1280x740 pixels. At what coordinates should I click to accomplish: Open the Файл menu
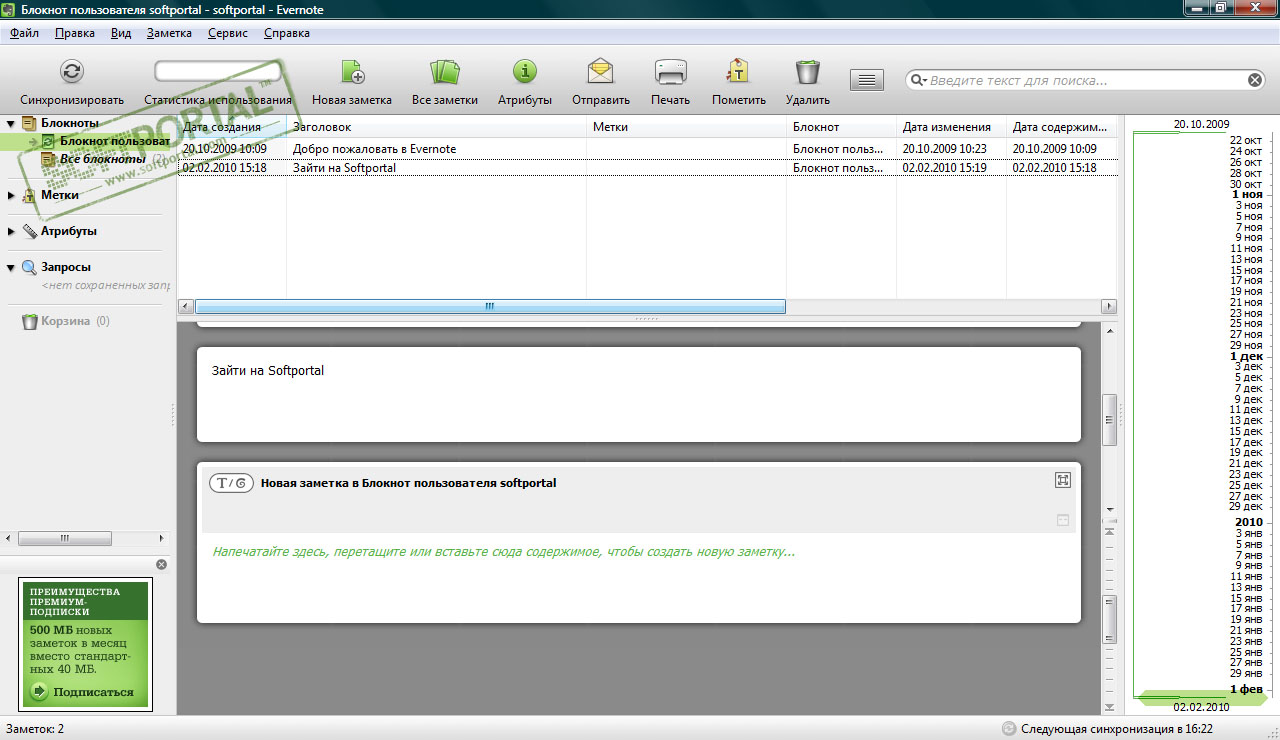25,33
